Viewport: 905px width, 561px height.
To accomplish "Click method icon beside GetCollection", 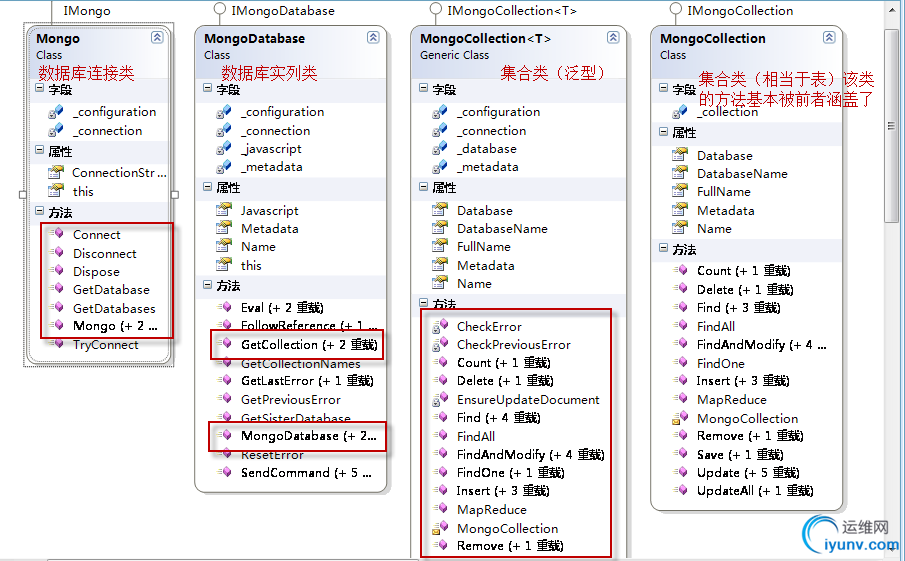I will 225,344.
